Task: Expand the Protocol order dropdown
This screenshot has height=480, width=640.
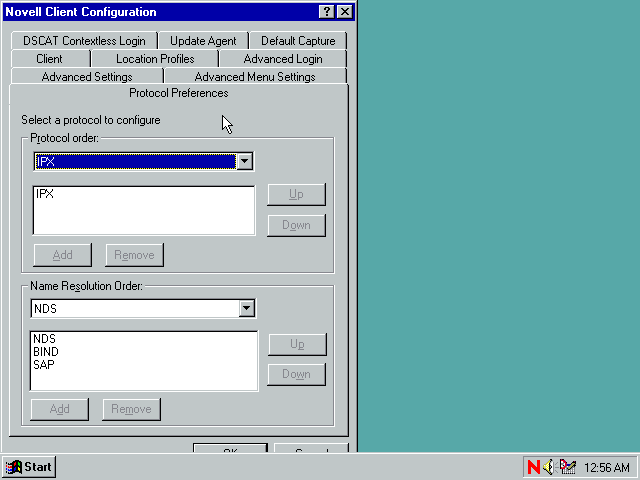Action: (x=245, y=161)
